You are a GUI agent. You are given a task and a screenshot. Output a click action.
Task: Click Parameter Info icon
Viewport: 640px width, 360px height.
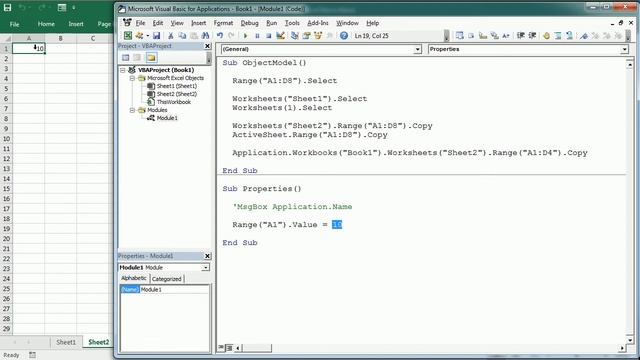494,36
